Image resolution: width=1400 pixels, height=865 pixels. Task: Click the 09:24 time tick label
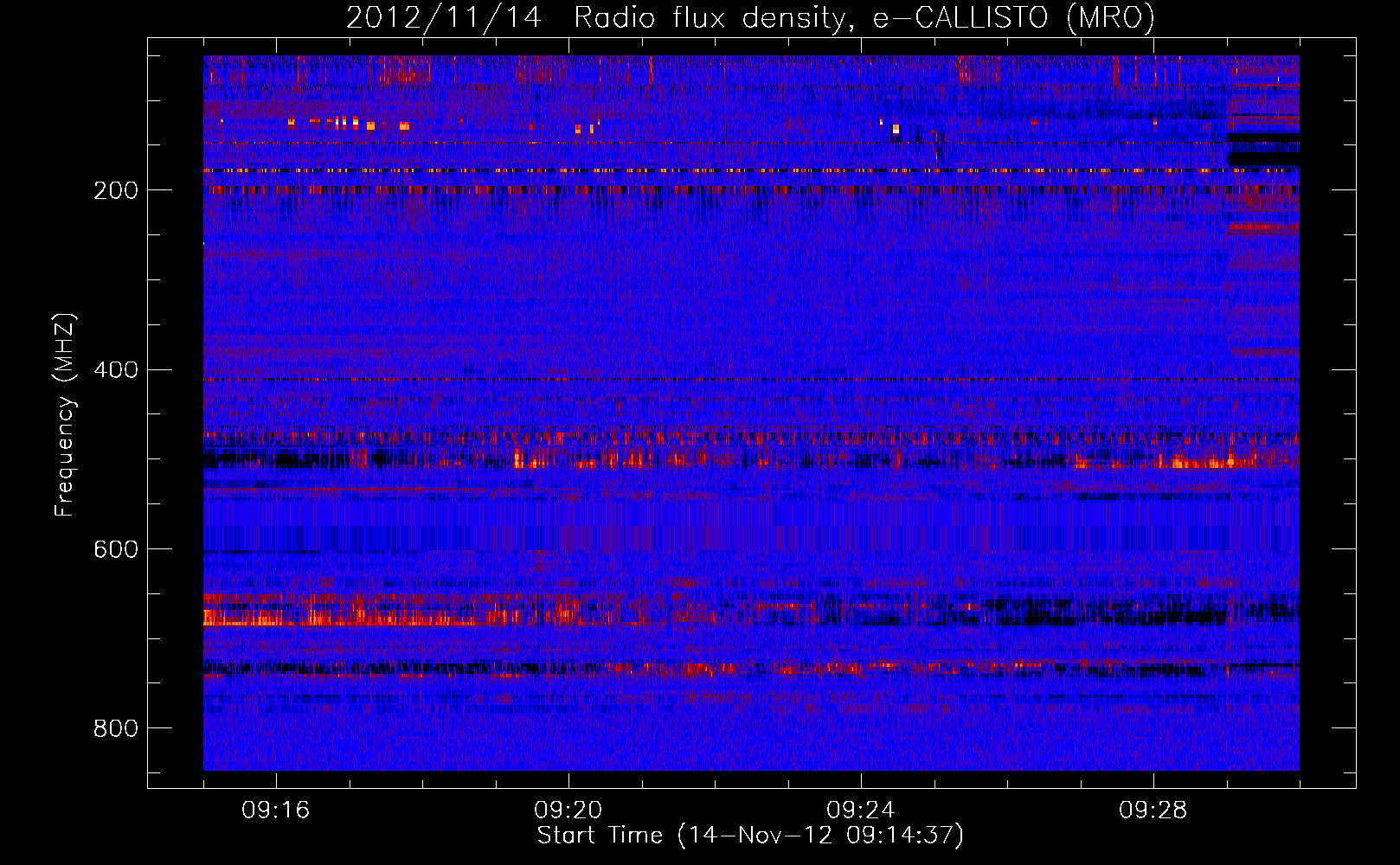coord(861,811)
